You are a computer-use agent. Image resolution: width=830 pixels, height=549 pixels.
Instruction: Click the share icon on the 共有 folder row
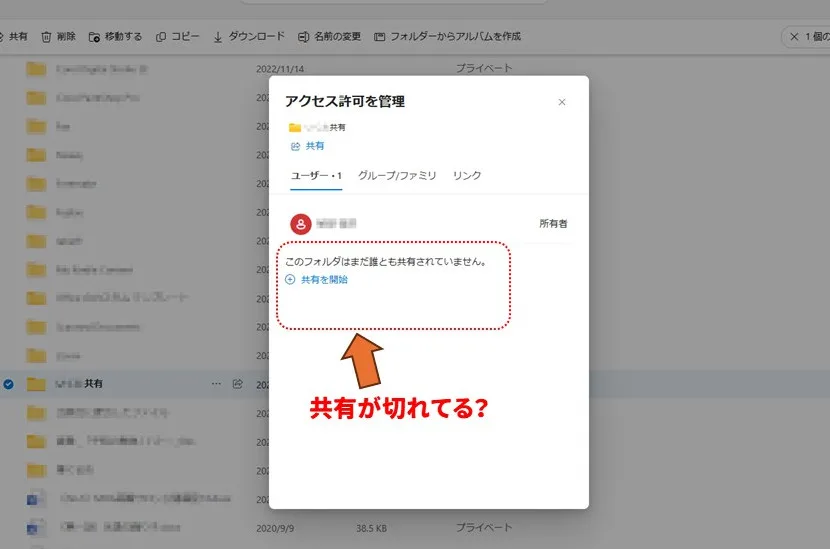pos(238,384)
